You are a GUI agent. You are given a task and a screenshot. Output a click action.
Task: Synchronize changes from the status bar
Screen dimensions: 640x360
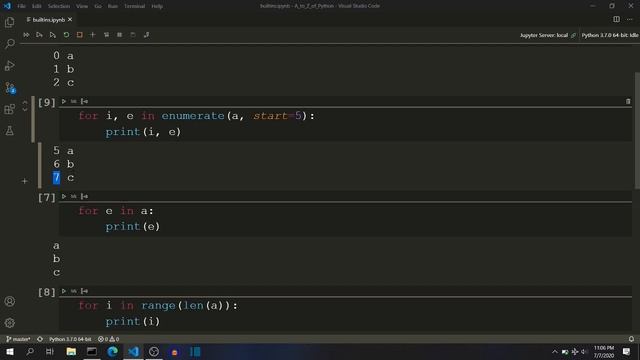coord(40,339)
